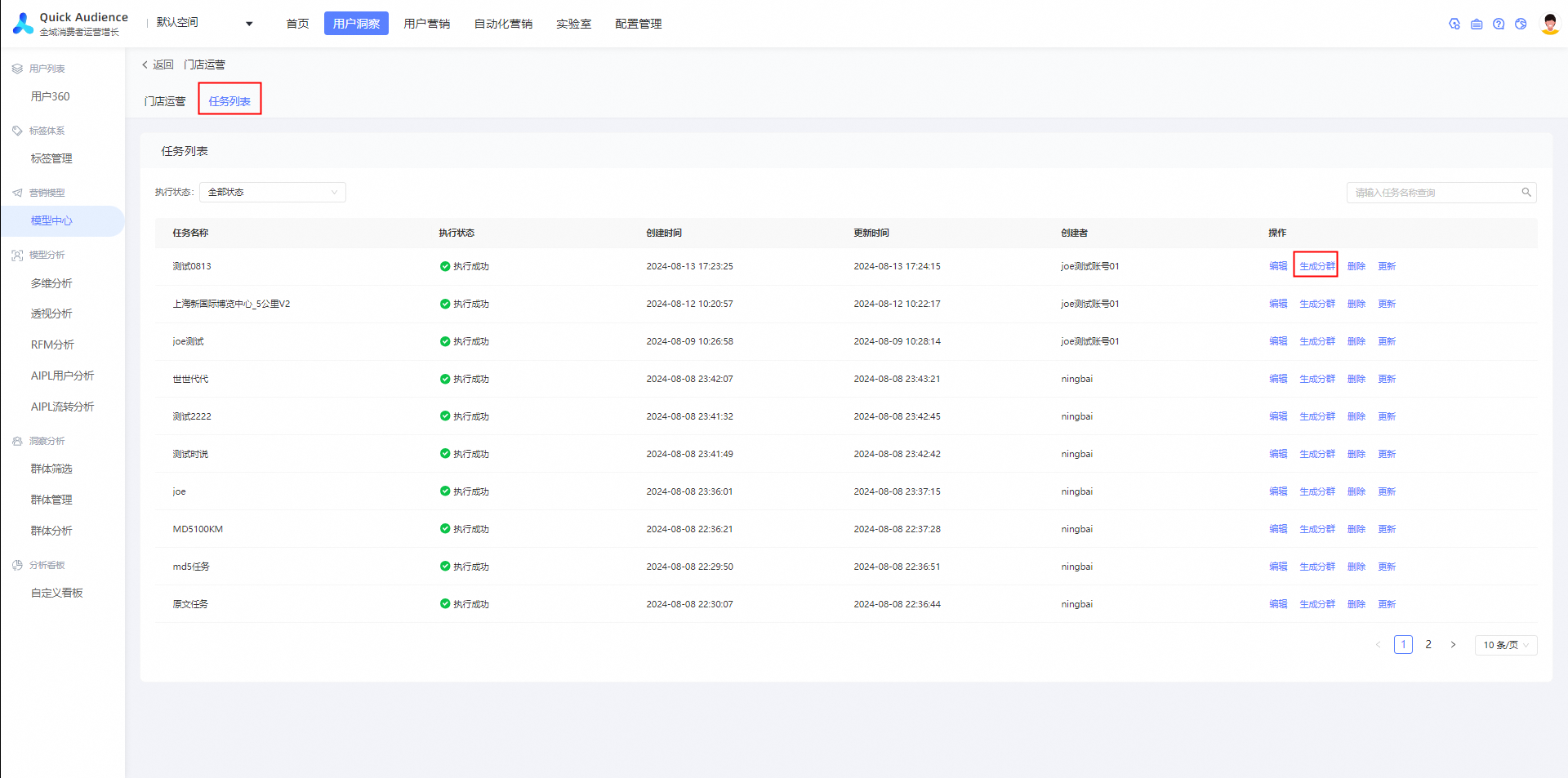Click the previous page arrow
Screen dimensions: 1568x778
pyautogui.click(x=1378, y=645)
